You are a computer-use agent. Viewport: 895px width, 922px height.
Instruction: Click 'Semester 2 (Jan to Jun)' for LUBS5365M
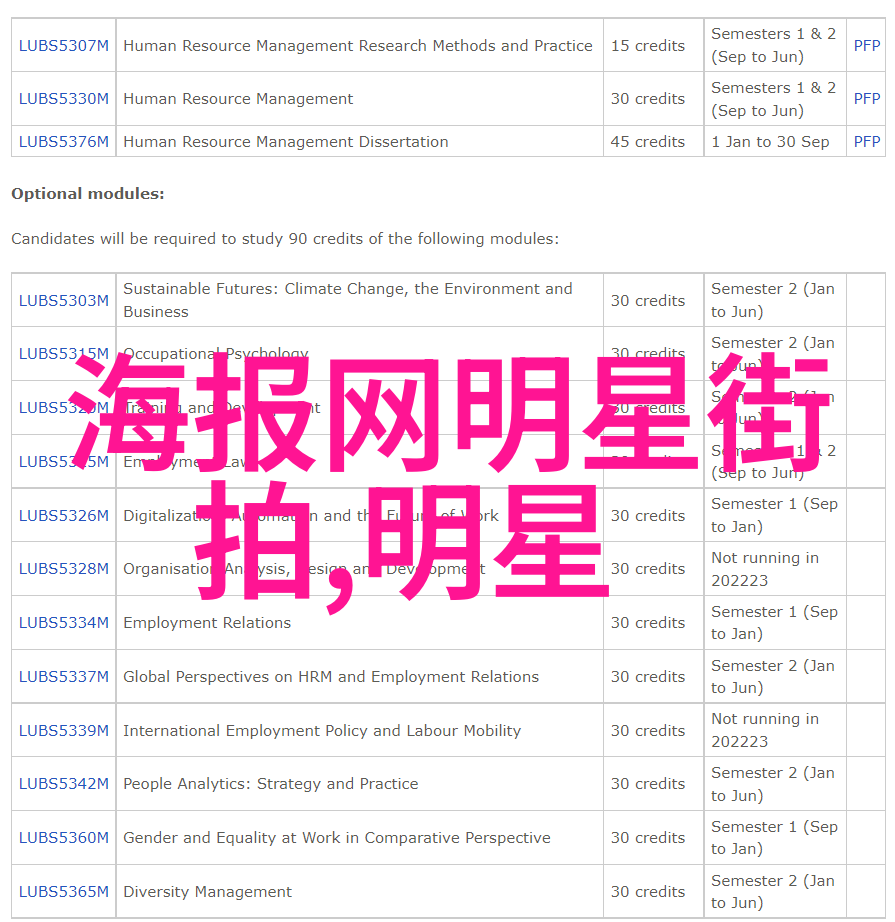point(773,891)
